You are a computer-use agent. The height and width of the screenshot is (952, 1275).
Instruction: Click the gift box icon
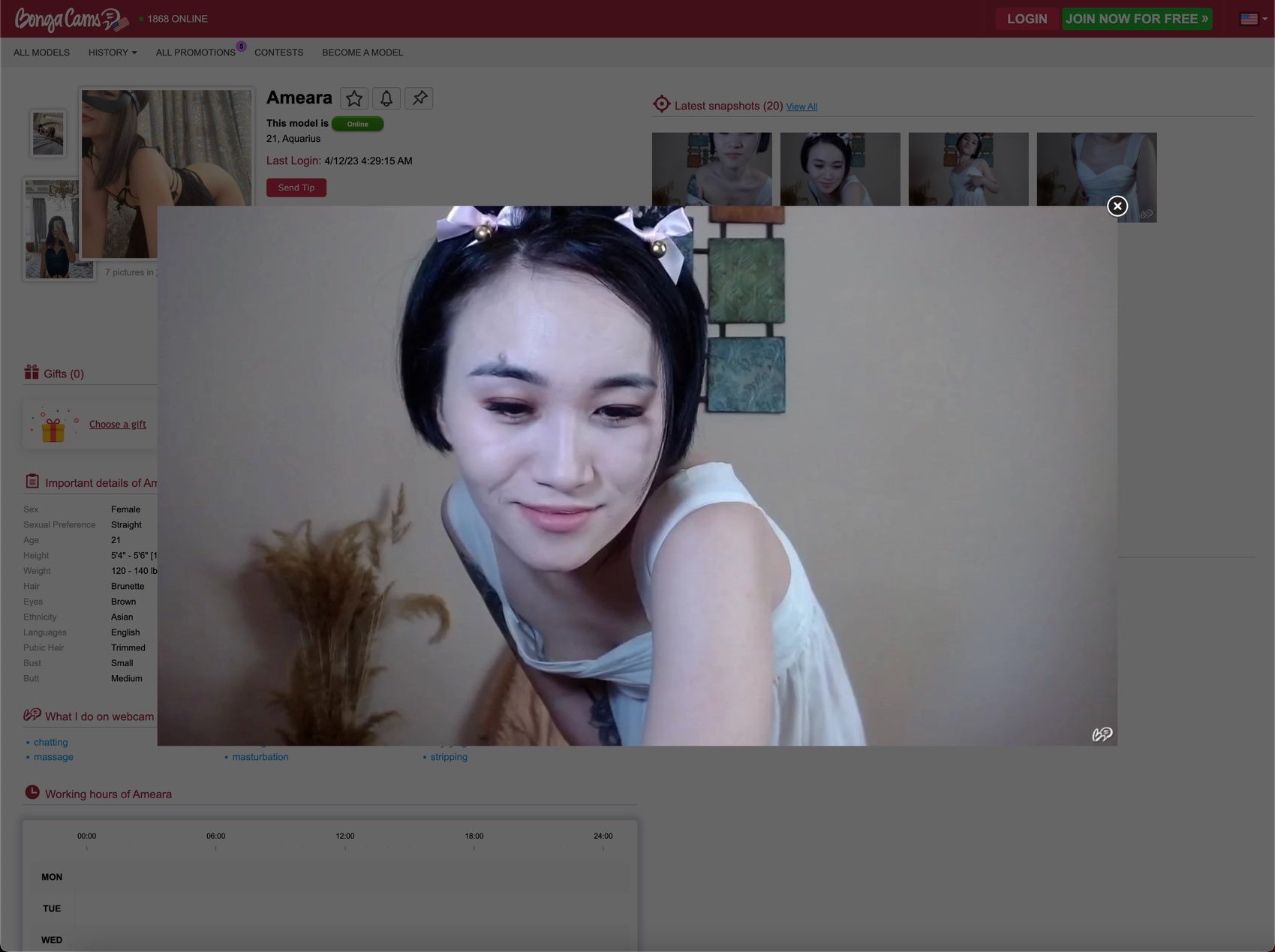click(x=53, y=426)
